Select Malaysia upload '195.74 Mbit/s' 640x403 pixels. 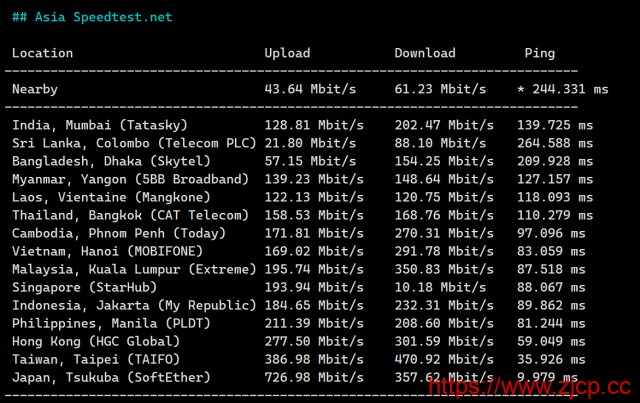point(314,269)
